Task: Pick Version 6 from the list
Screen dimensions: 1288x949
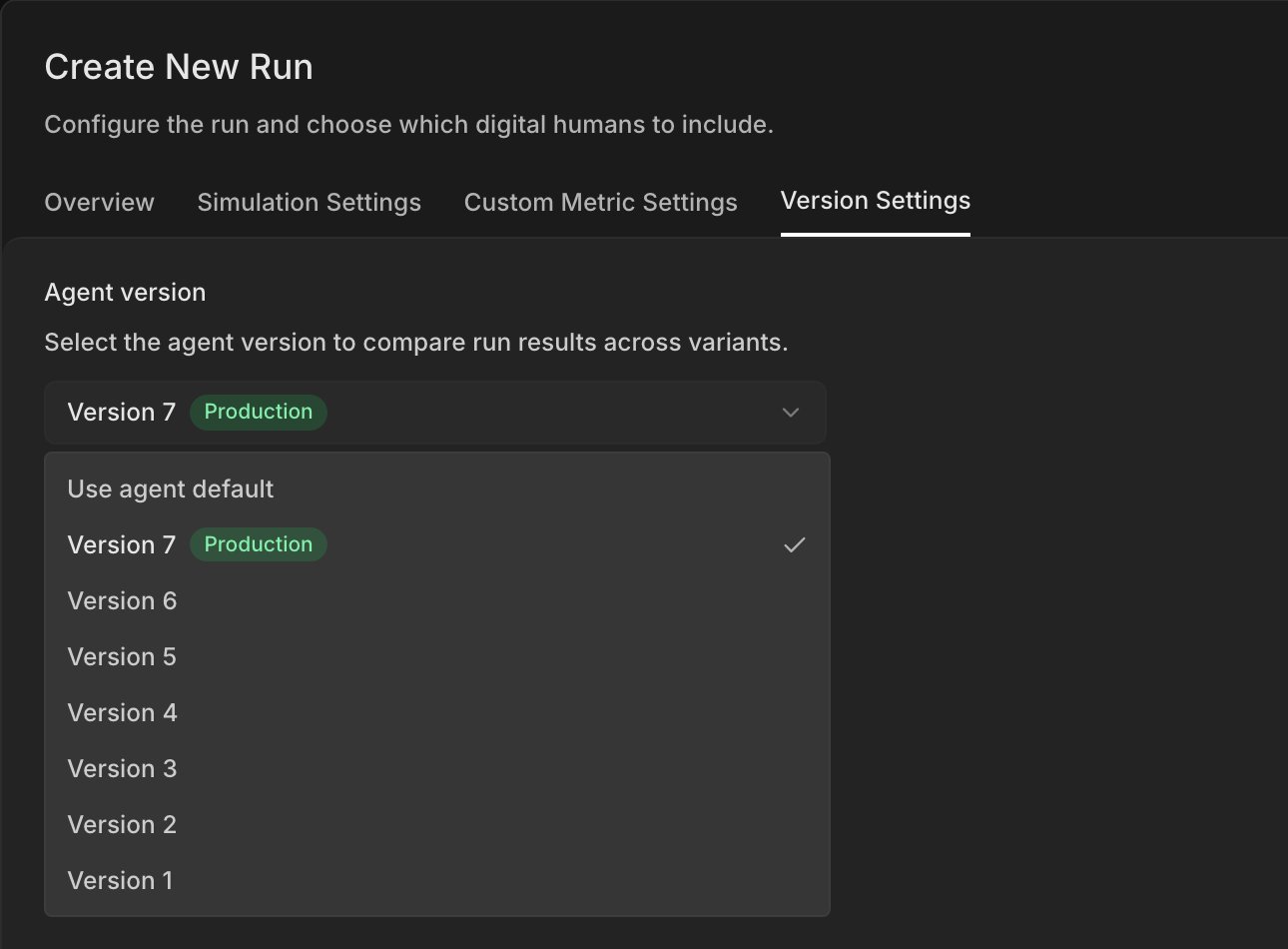Action: pyautogui.click(x=437, y=601)
